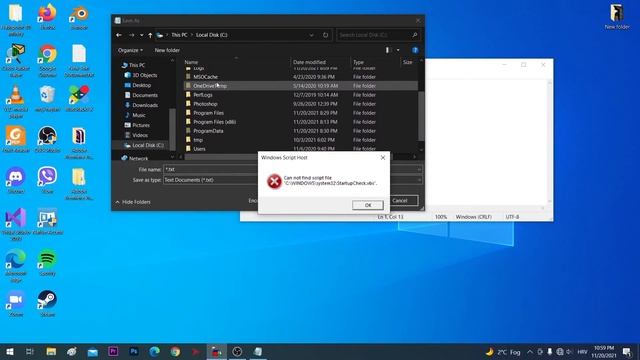Open Visual Studio desktop shortcut
Screen dimensions: 640x360
(x=16, y=224)
